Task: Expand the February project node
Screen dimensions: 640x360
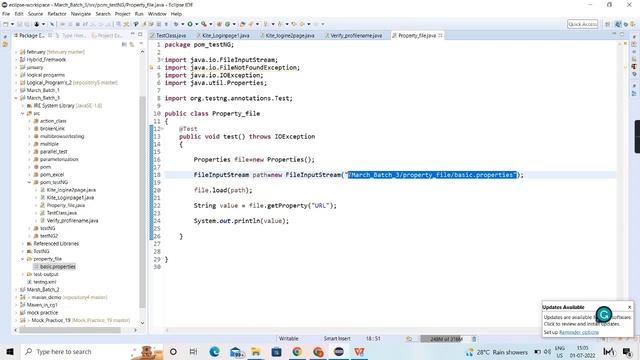Action: [16, 52]
